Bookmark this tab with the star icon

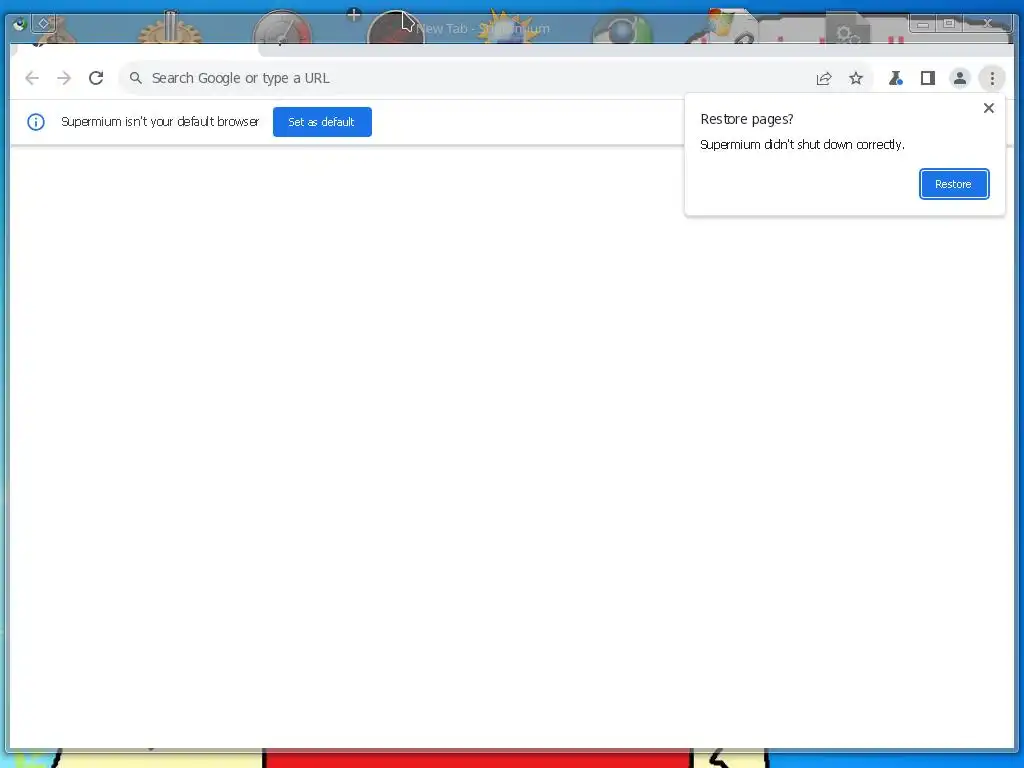click(856, 78)
